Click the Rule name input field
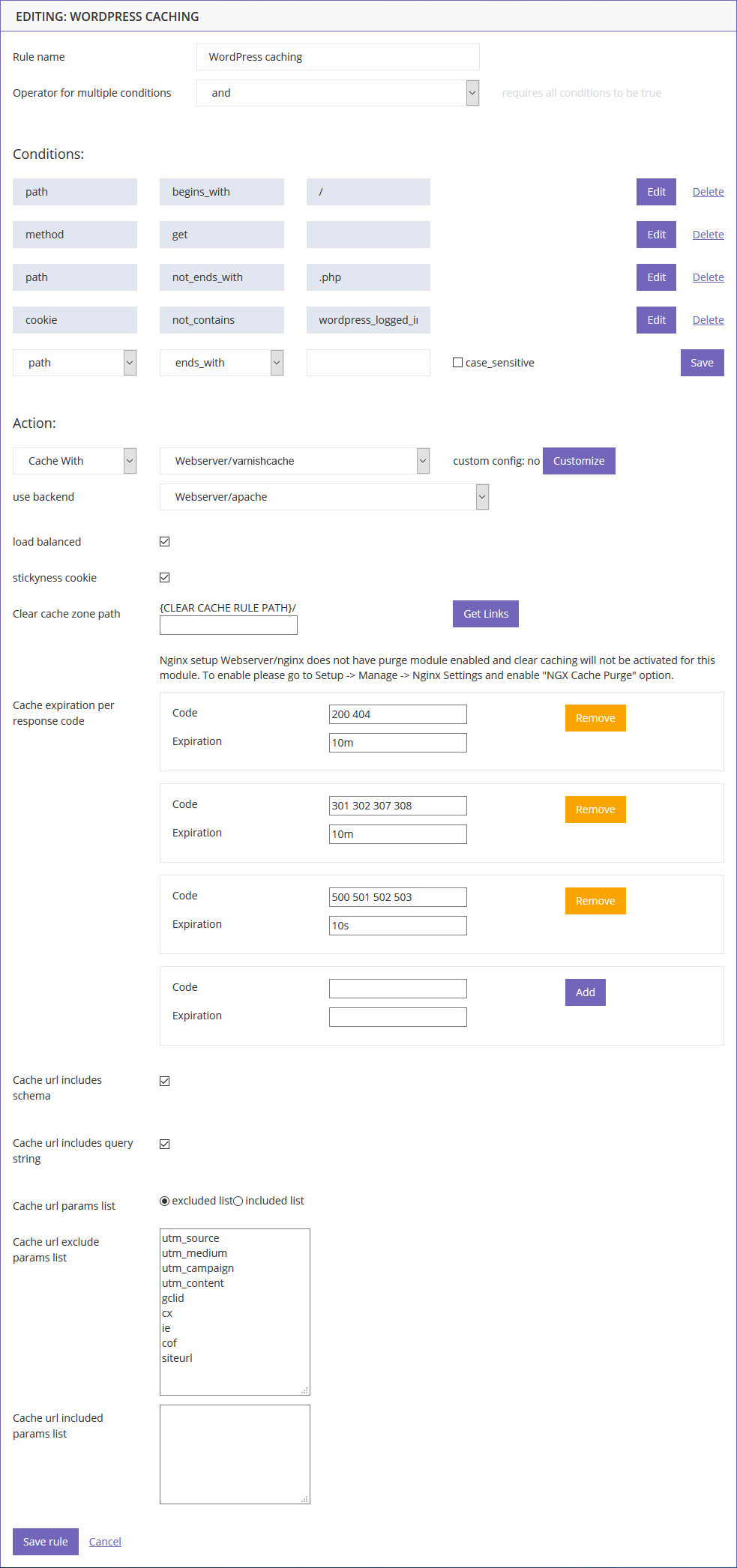 pyautogui.click(x=337, y=57)
